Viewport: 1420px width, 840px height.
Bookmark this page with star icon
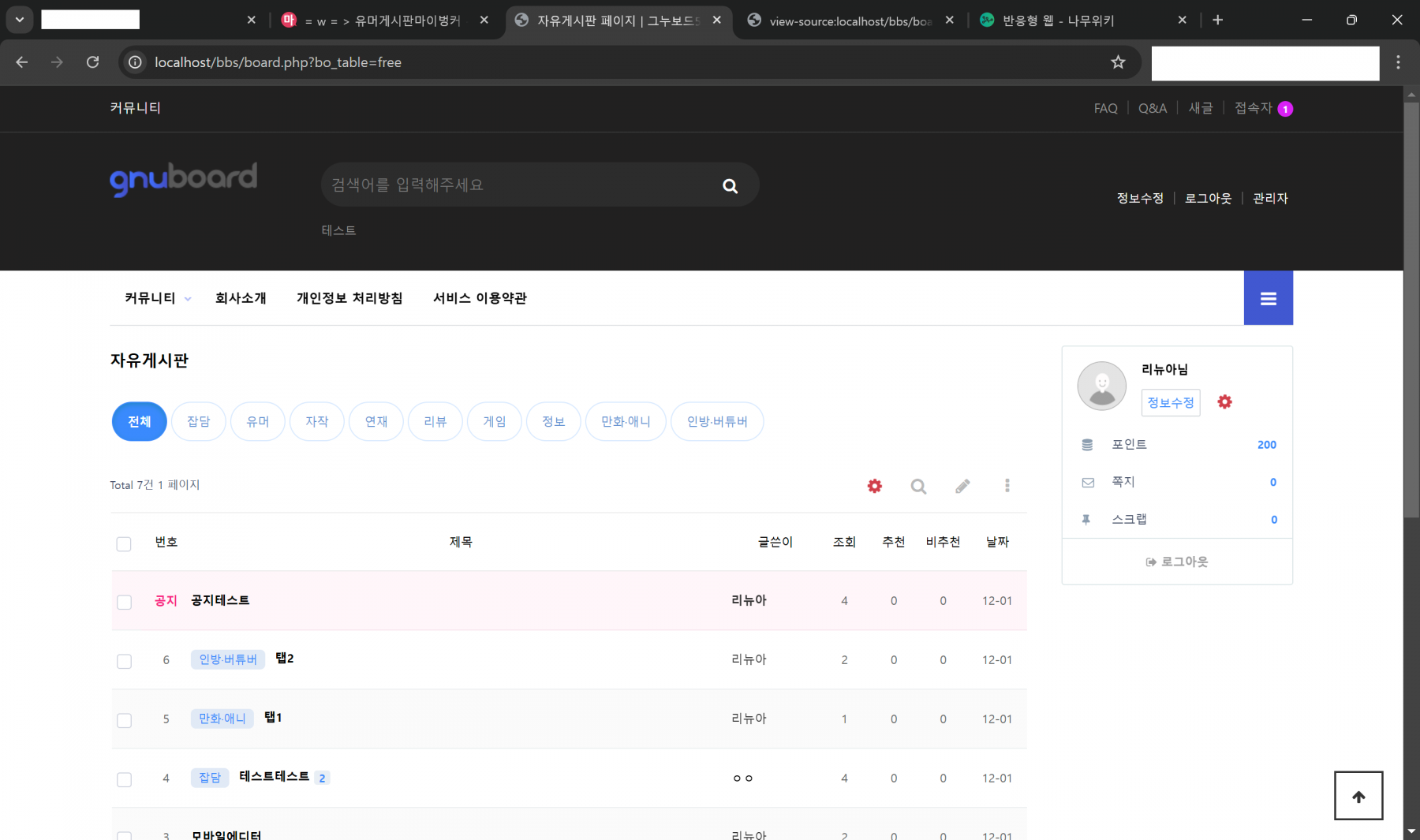tap(1118, 62)
